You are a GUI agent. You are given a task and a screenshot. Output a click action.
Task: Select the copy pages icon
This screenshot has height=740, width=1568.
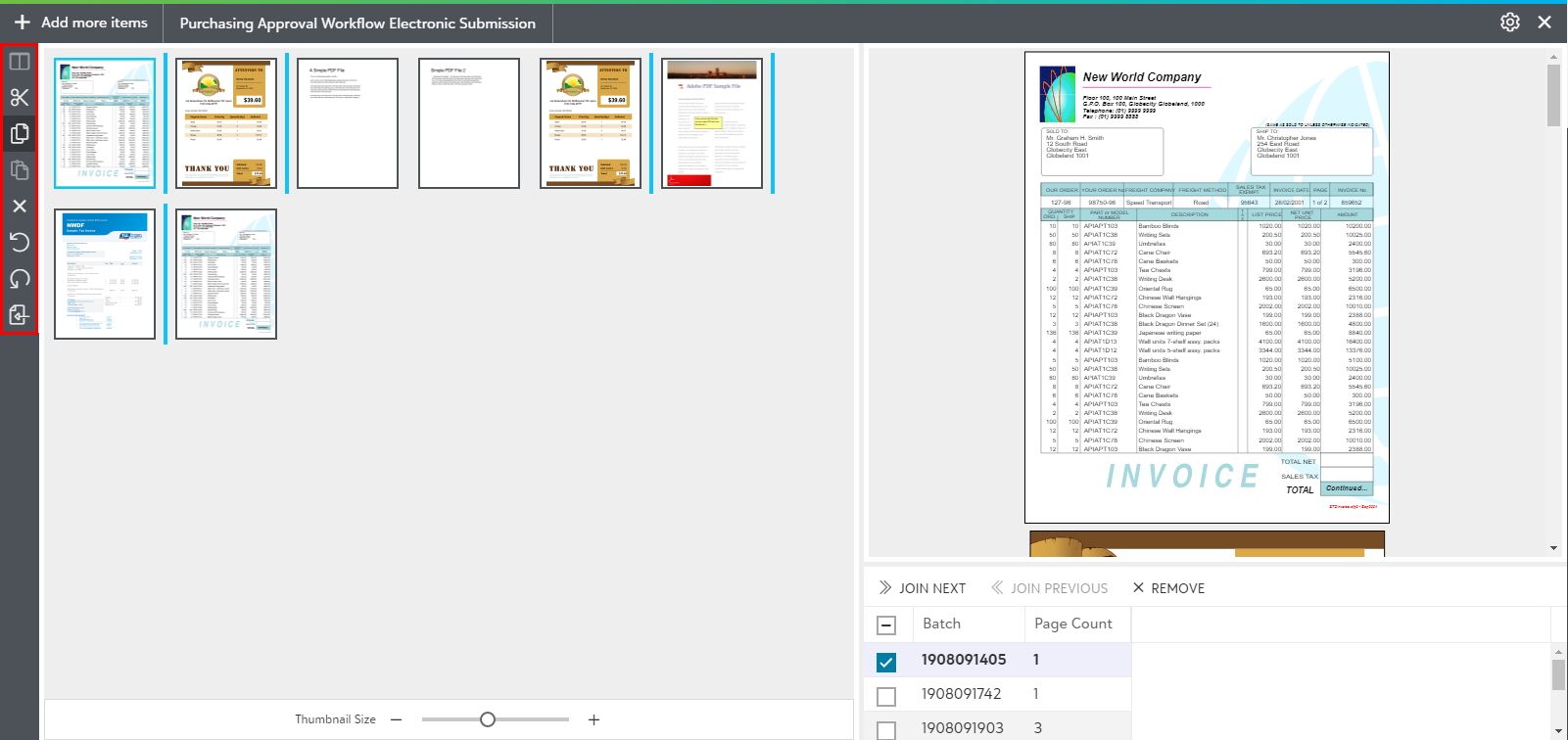pyautogui.click(x=20, y=134)
